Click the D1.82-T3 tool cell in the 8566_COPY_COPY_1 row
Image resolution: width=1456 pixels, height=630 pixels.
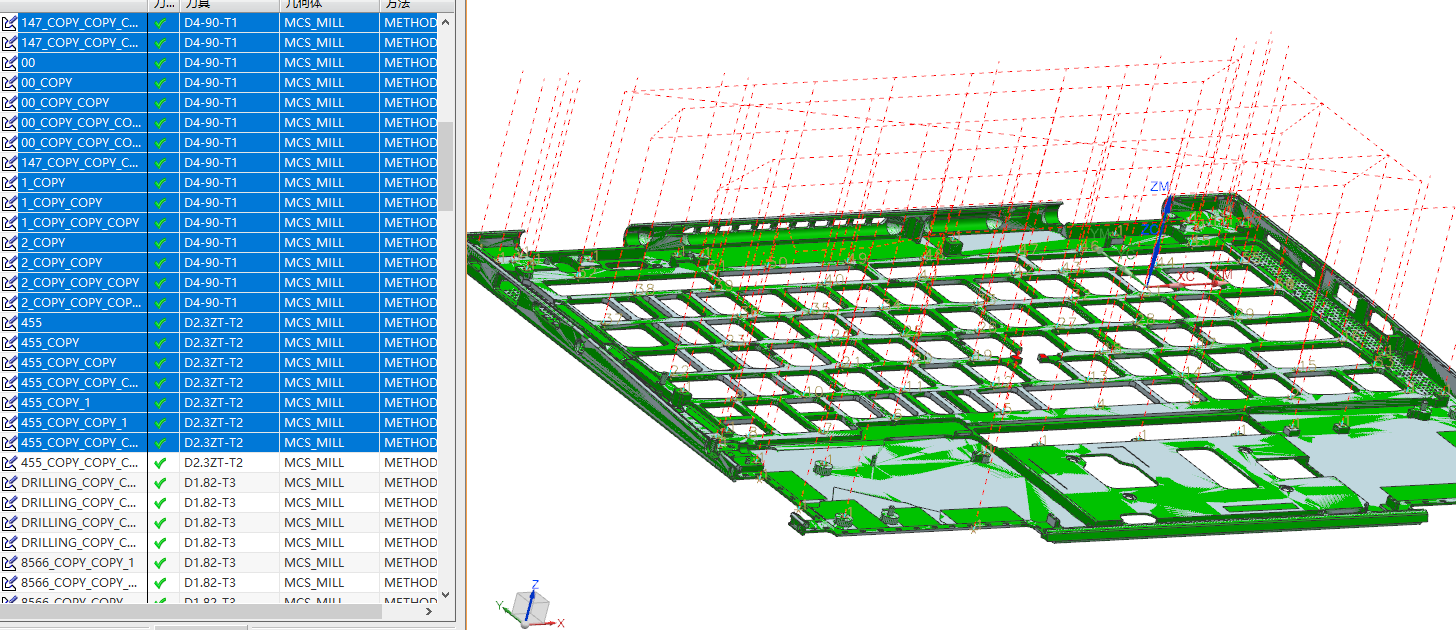(229, 563)
